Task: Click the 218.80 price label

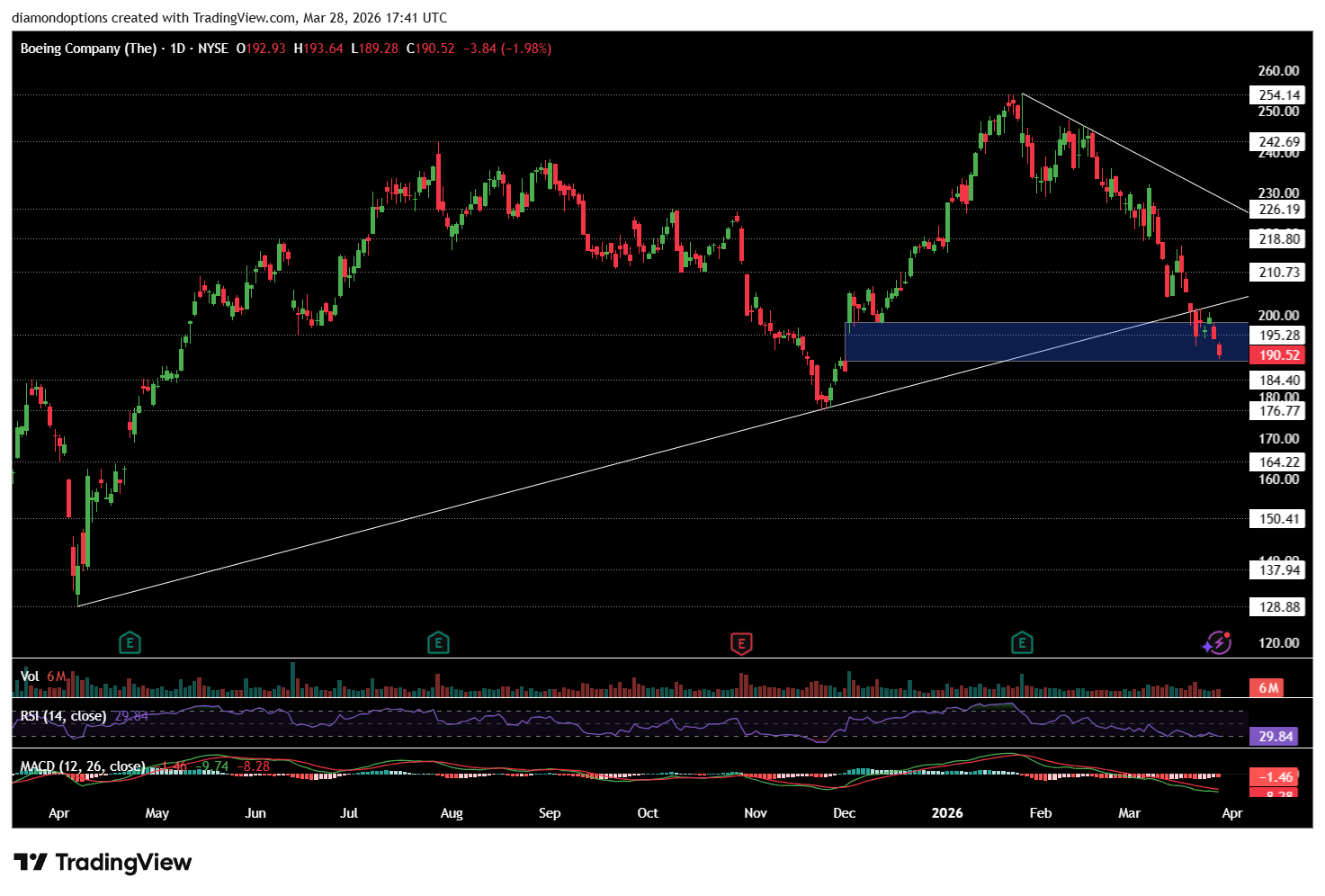Action: tap(1278, 239)
